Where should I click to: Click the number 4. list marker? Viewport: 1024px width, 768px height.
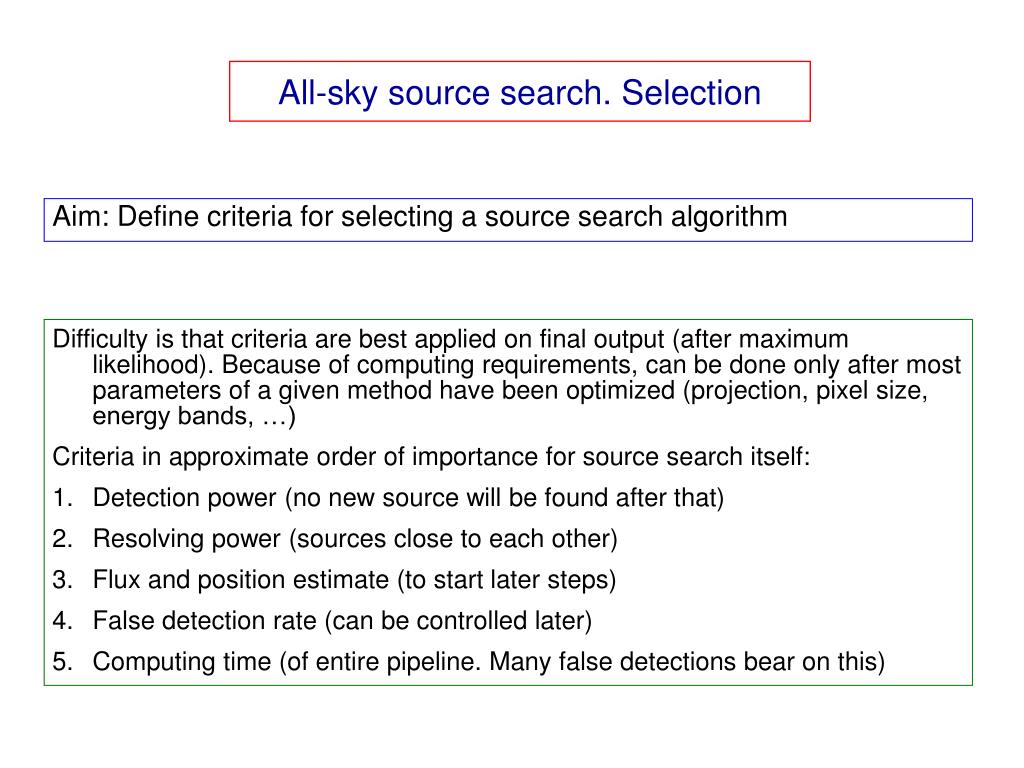pyautogui.click(x=62, y=621)
